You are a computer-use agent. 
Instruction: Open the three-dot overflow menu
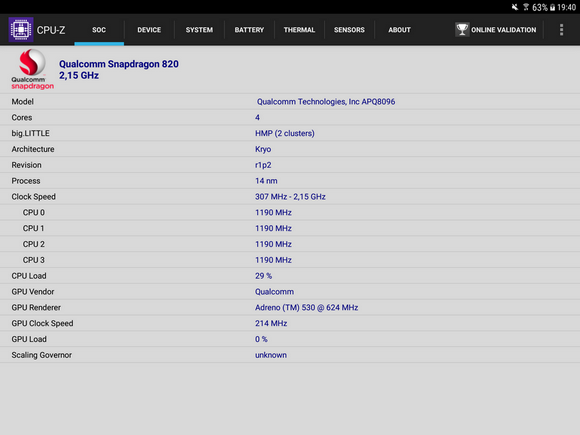tap(561, 30)
